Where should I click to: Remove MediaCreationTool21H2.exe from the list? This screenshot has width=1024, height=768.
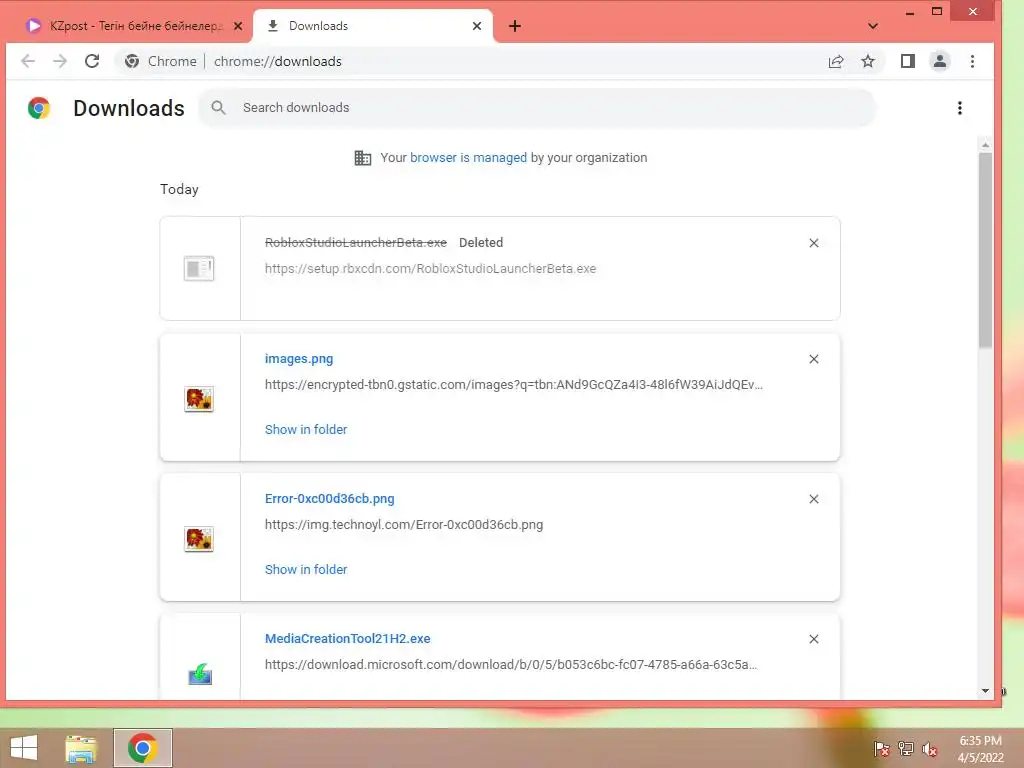(814, 639)
